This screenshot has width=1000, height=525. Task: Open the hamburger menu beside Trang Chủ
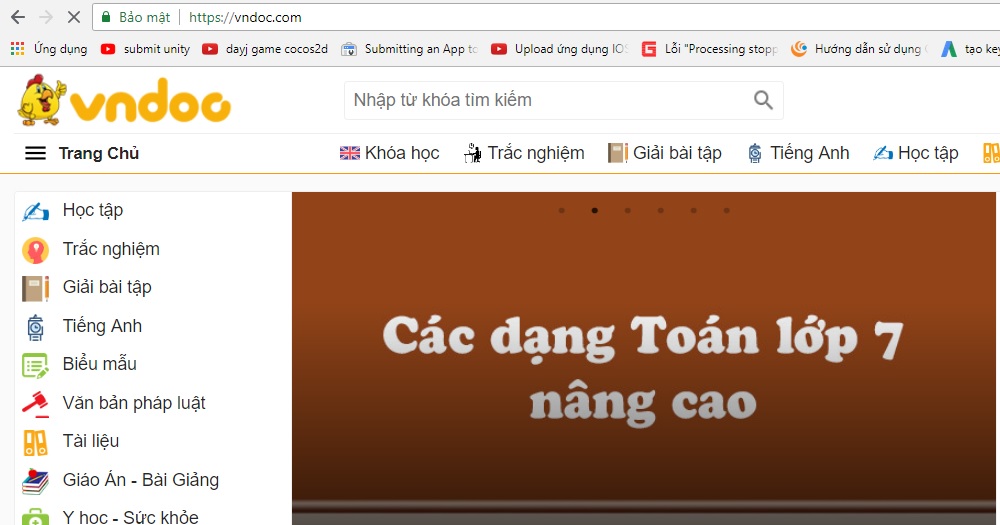click(35, 153)
